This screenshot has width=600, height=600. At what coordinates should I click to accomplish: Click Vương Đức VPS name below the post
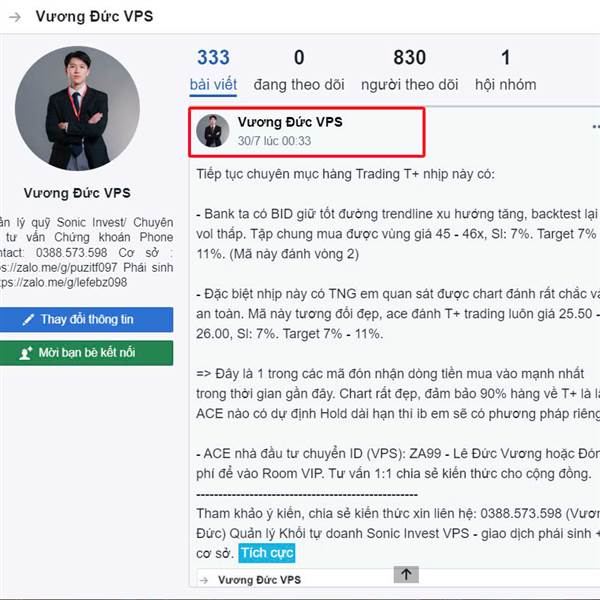[x=259, y=580]
